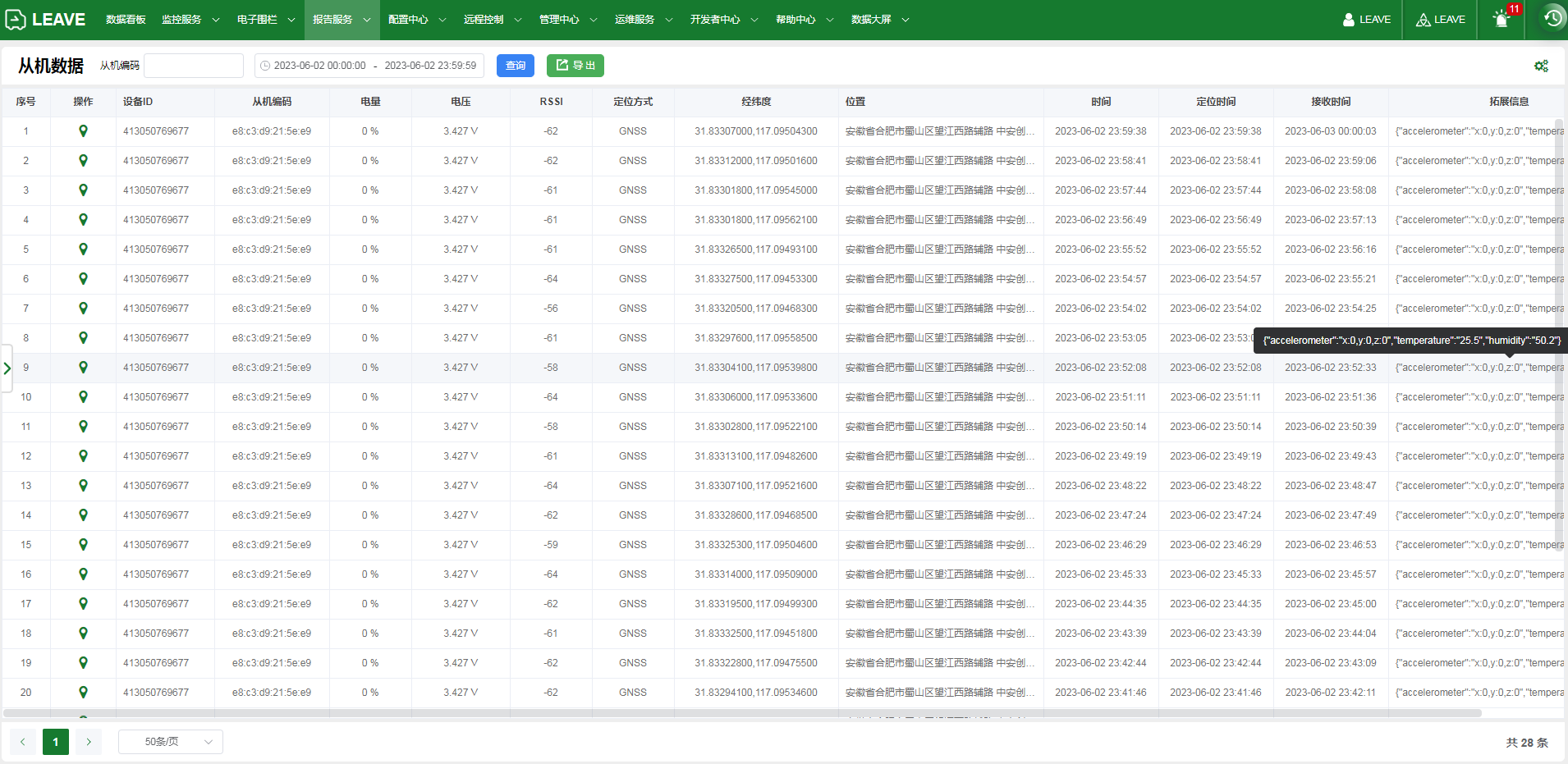Screen dimensions: 1568x764
Task: Expand the left side panel arrow
Action: click(x=7, y=368)
